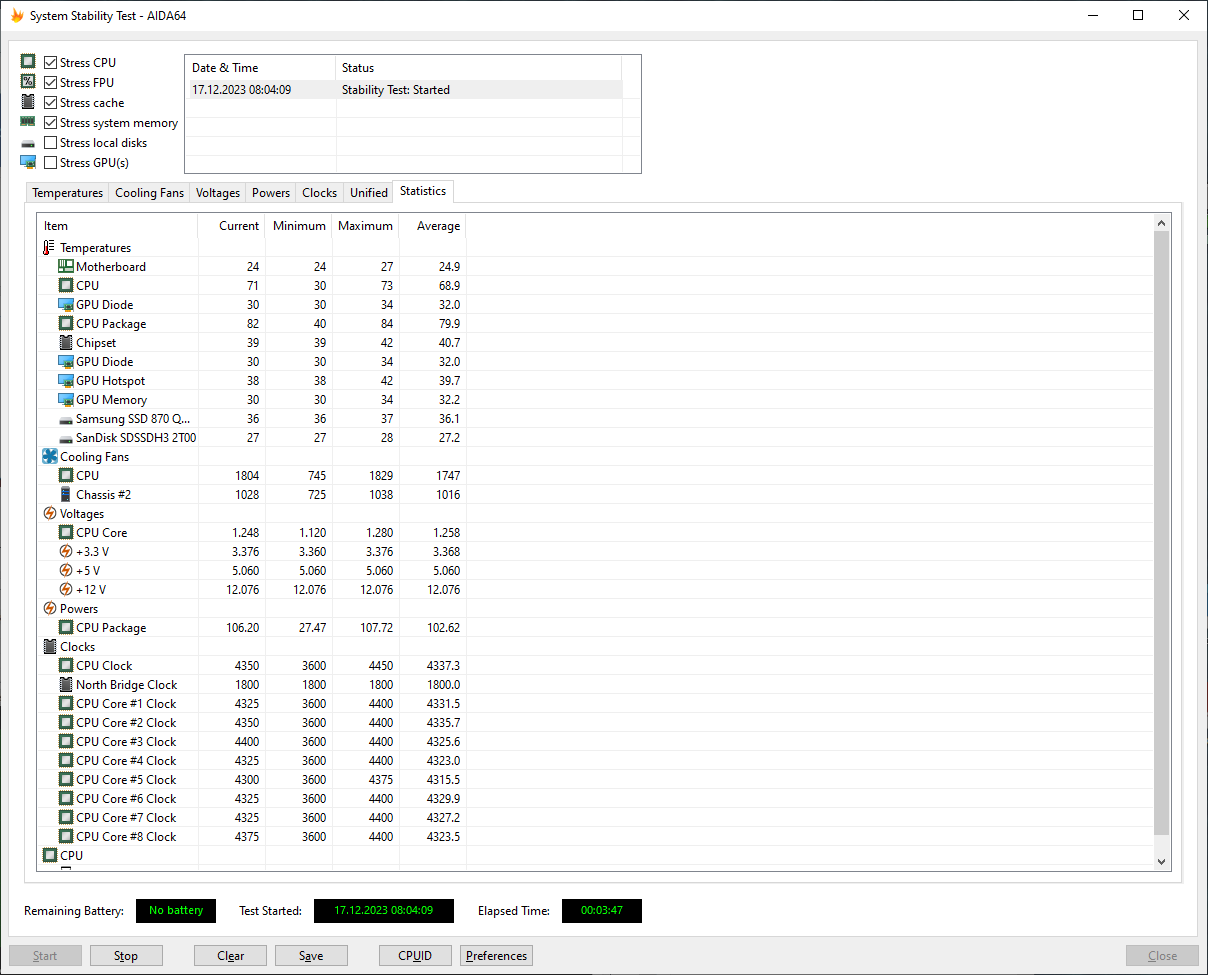Uncheck the Stress FPU checkbox
The image size is (1208, 975).
coord(51,83)
